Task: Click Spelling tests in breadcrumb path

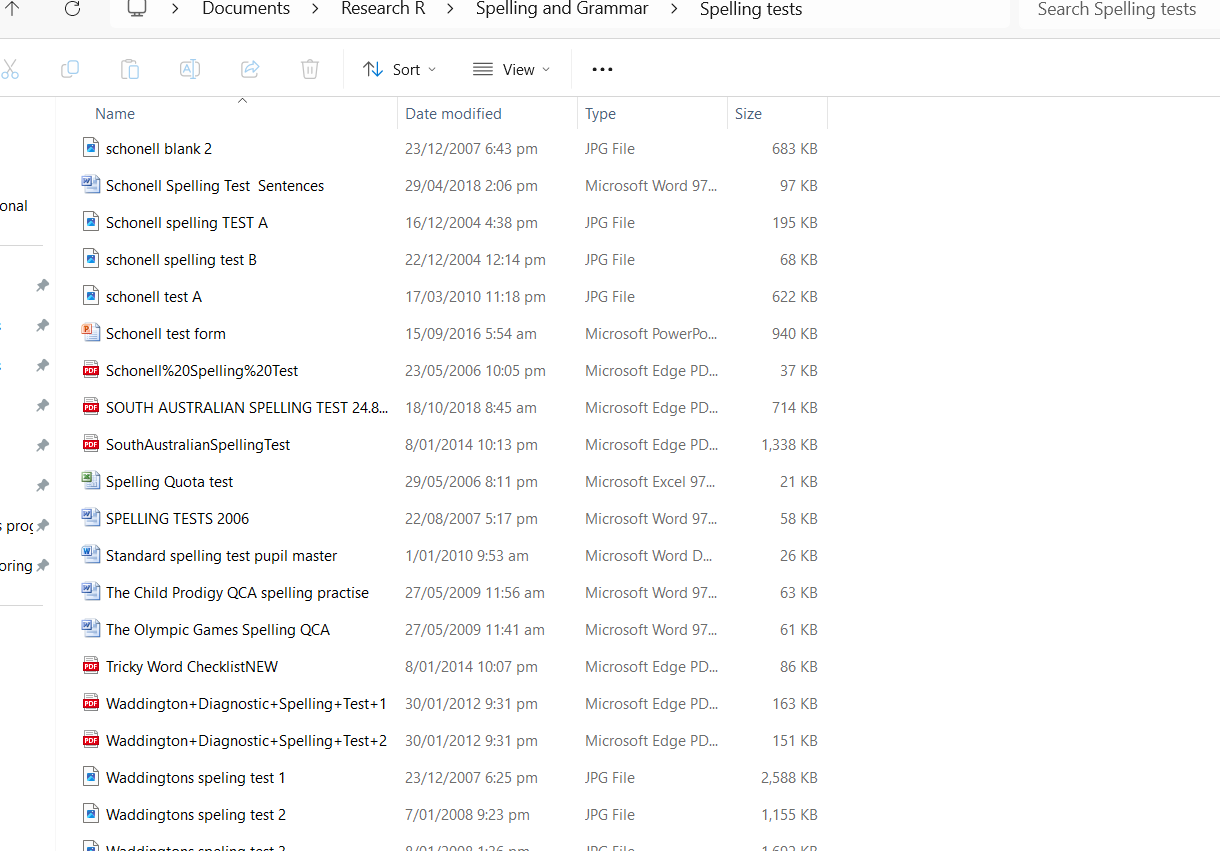Action: tap(751, 9)
